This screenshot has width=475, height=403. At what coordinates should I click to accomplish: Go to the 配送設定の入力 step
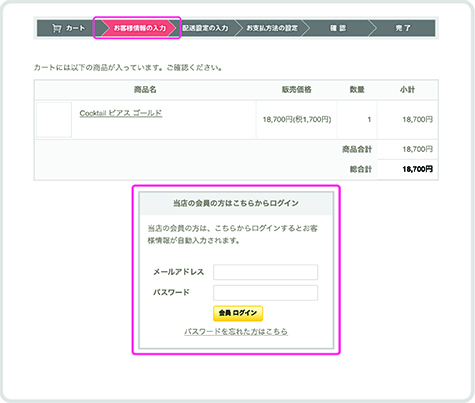(205, 28)
